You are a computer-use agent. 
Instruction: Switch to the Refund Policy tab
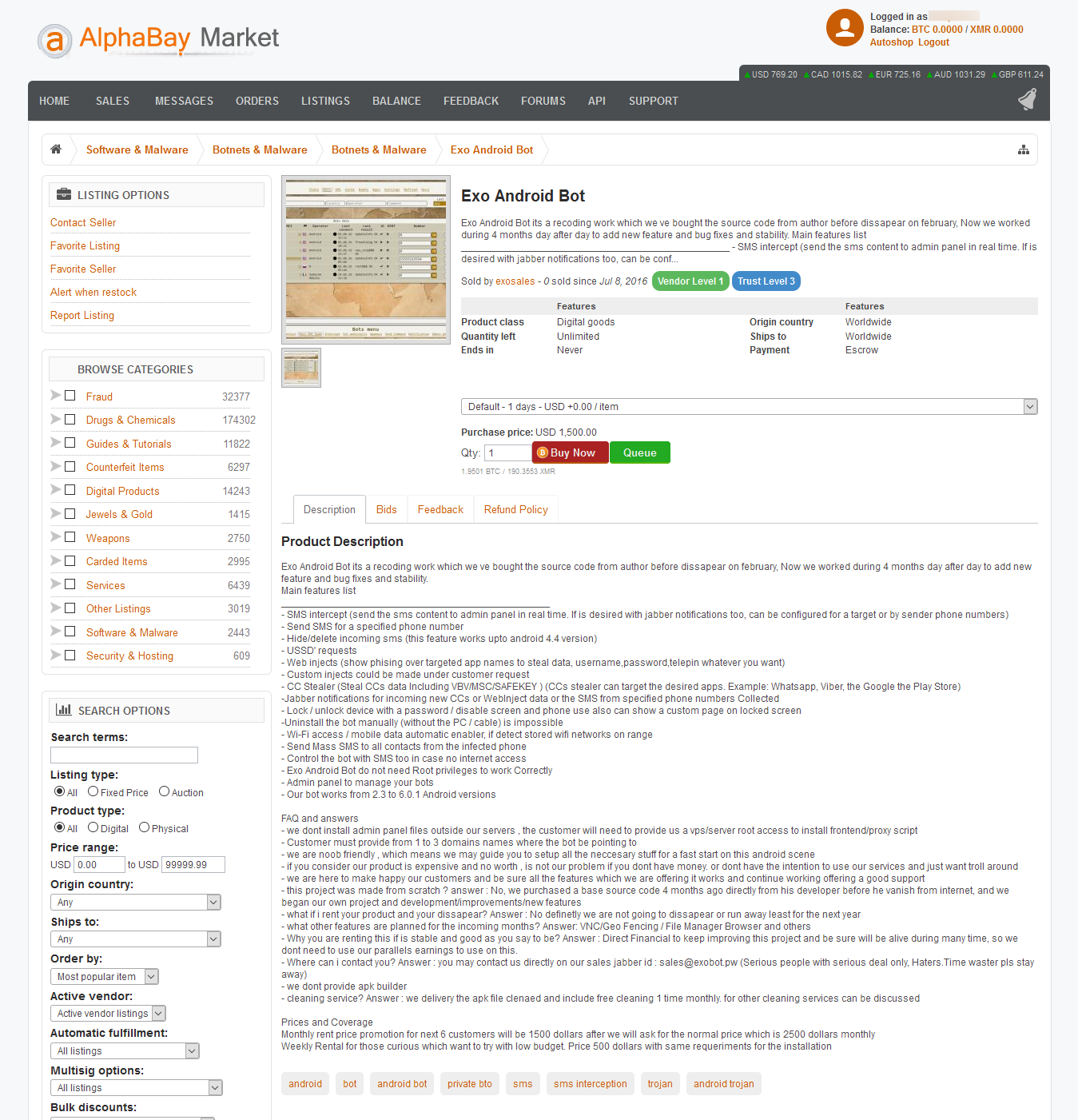click(516, 509)
